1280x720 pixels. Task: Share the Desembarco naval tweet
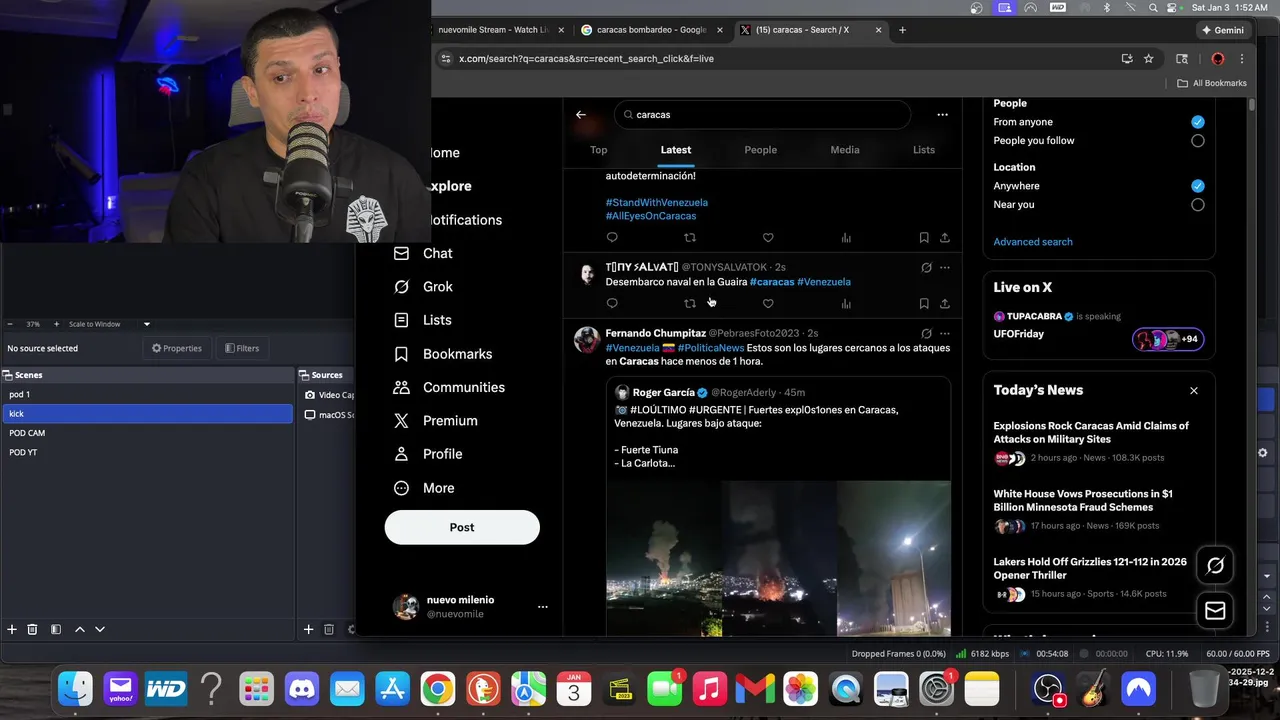tap(944, 304)
